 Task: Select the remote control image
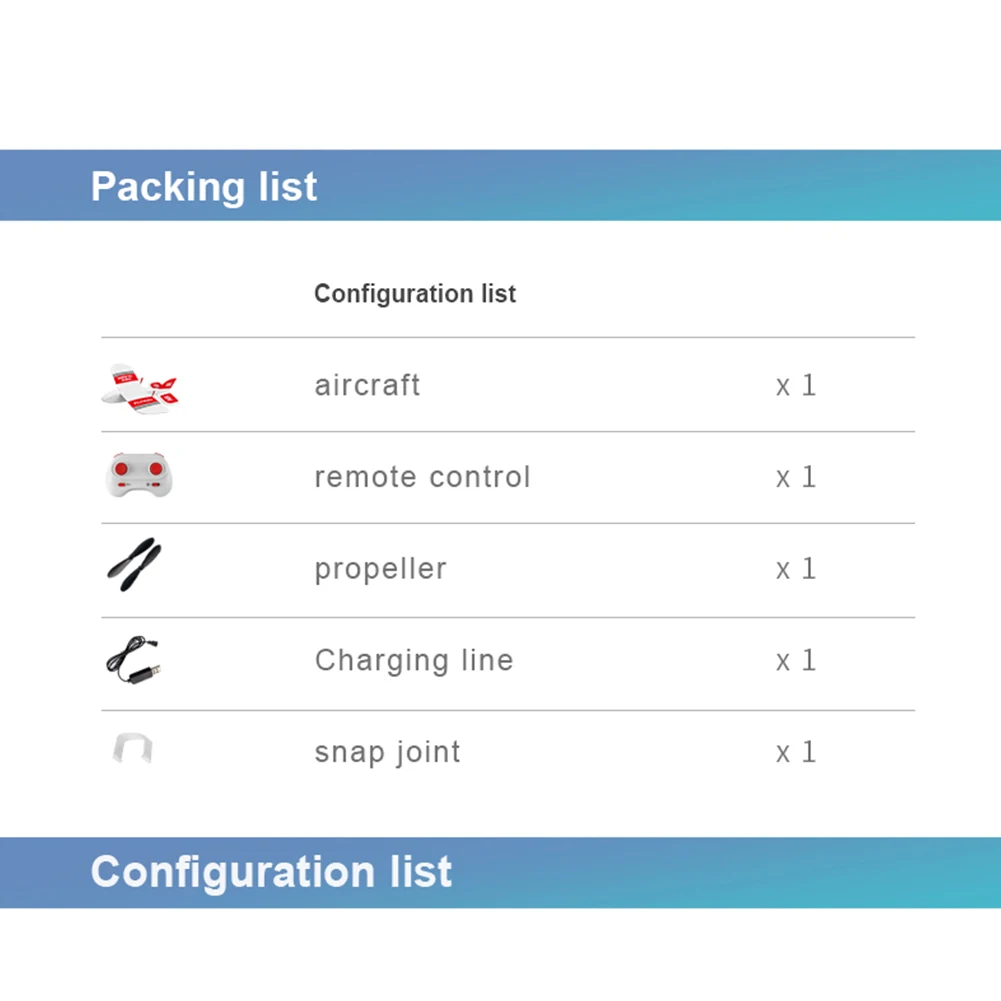click(x=139, y=476)
